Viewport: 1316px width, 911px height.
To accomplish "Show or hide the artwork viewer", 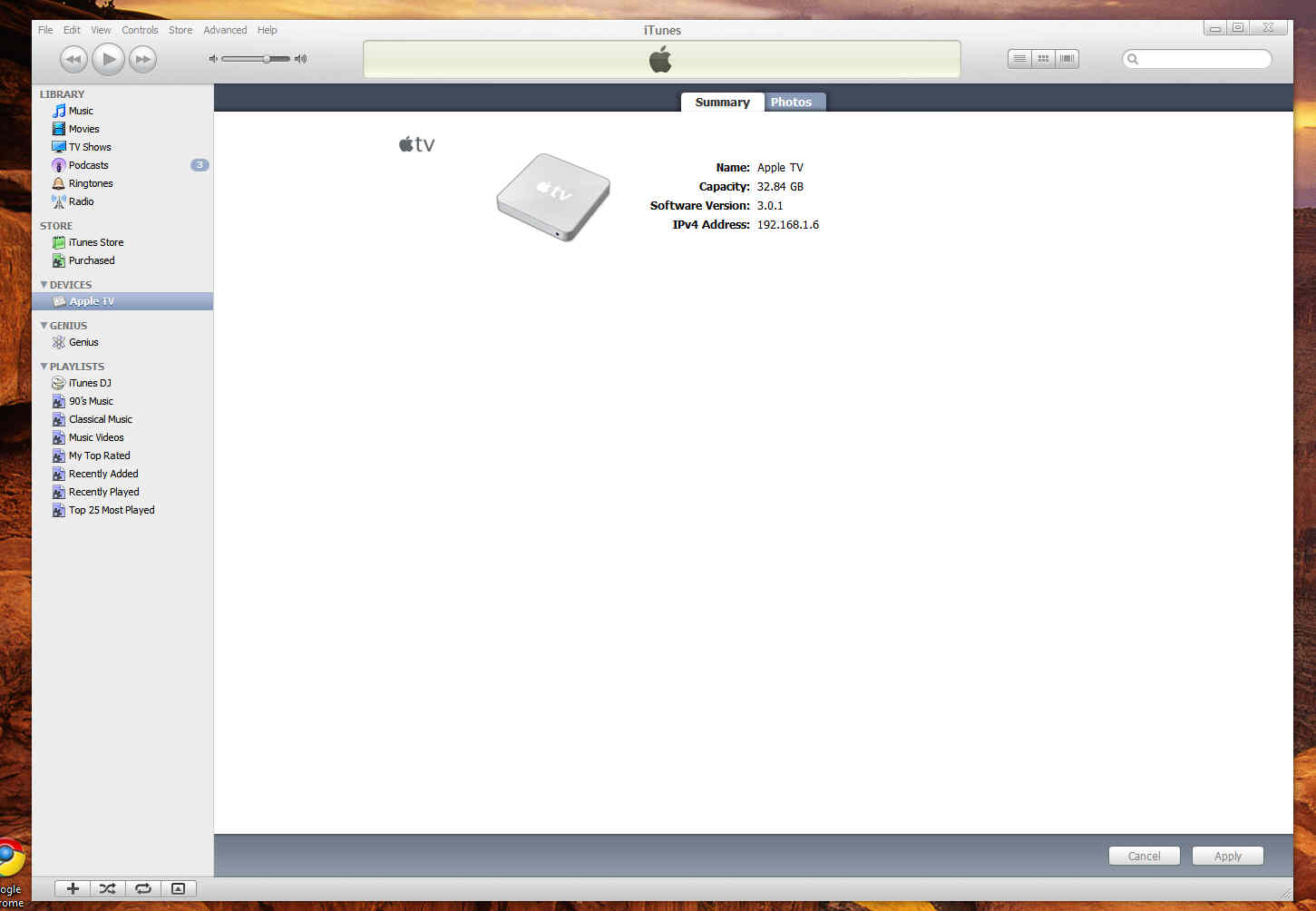I will [179, 888].
